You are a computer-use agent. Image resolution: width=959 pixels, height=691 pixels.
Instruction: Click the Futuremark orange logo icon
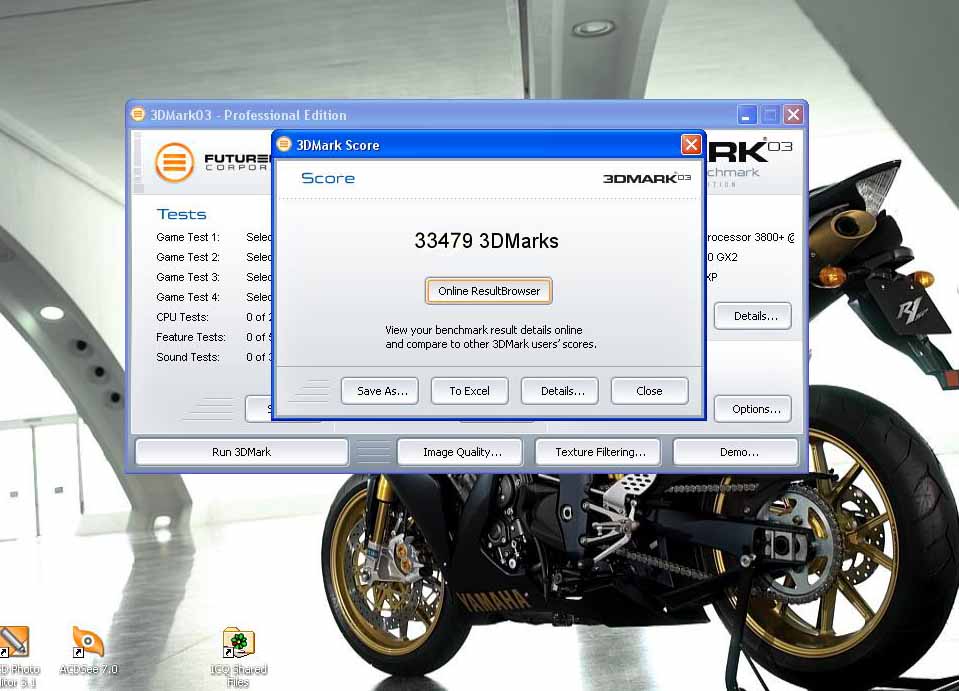[x=174, y=163]
